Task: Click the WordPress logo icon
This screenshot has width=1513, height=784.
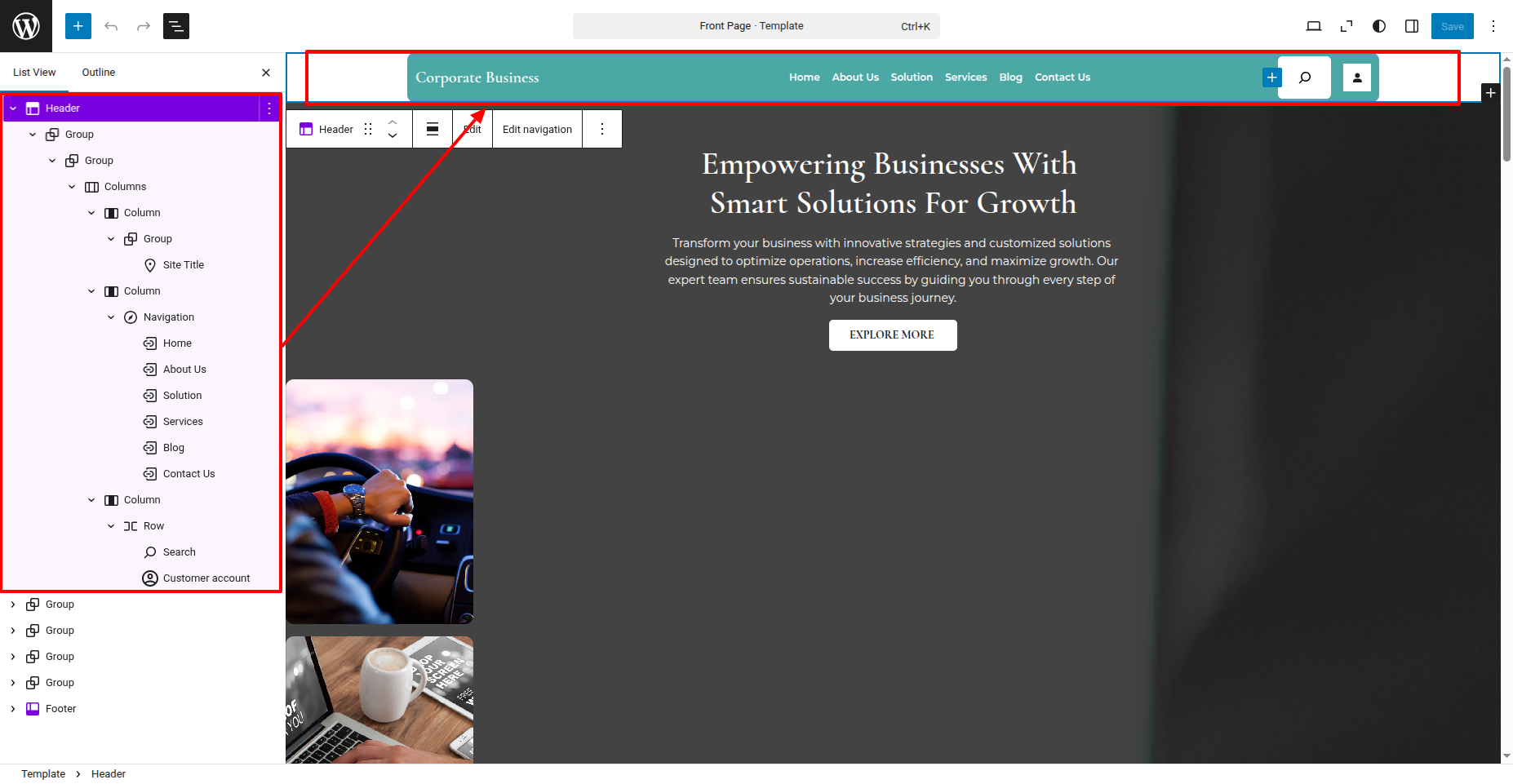Action: coord(26,26)
